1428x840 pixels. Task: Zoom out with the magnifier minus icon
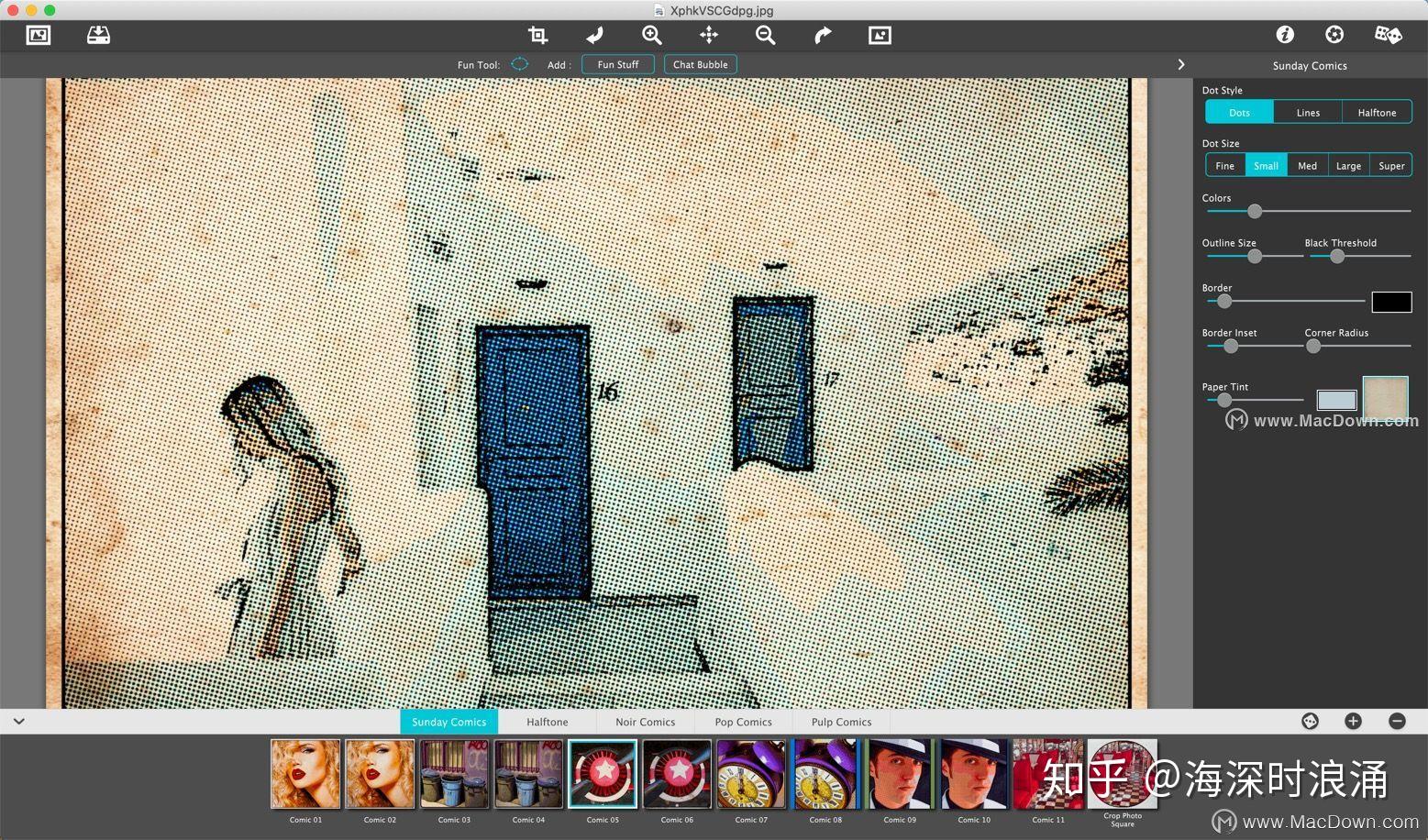pyautogui.click(x=765, y=35)
